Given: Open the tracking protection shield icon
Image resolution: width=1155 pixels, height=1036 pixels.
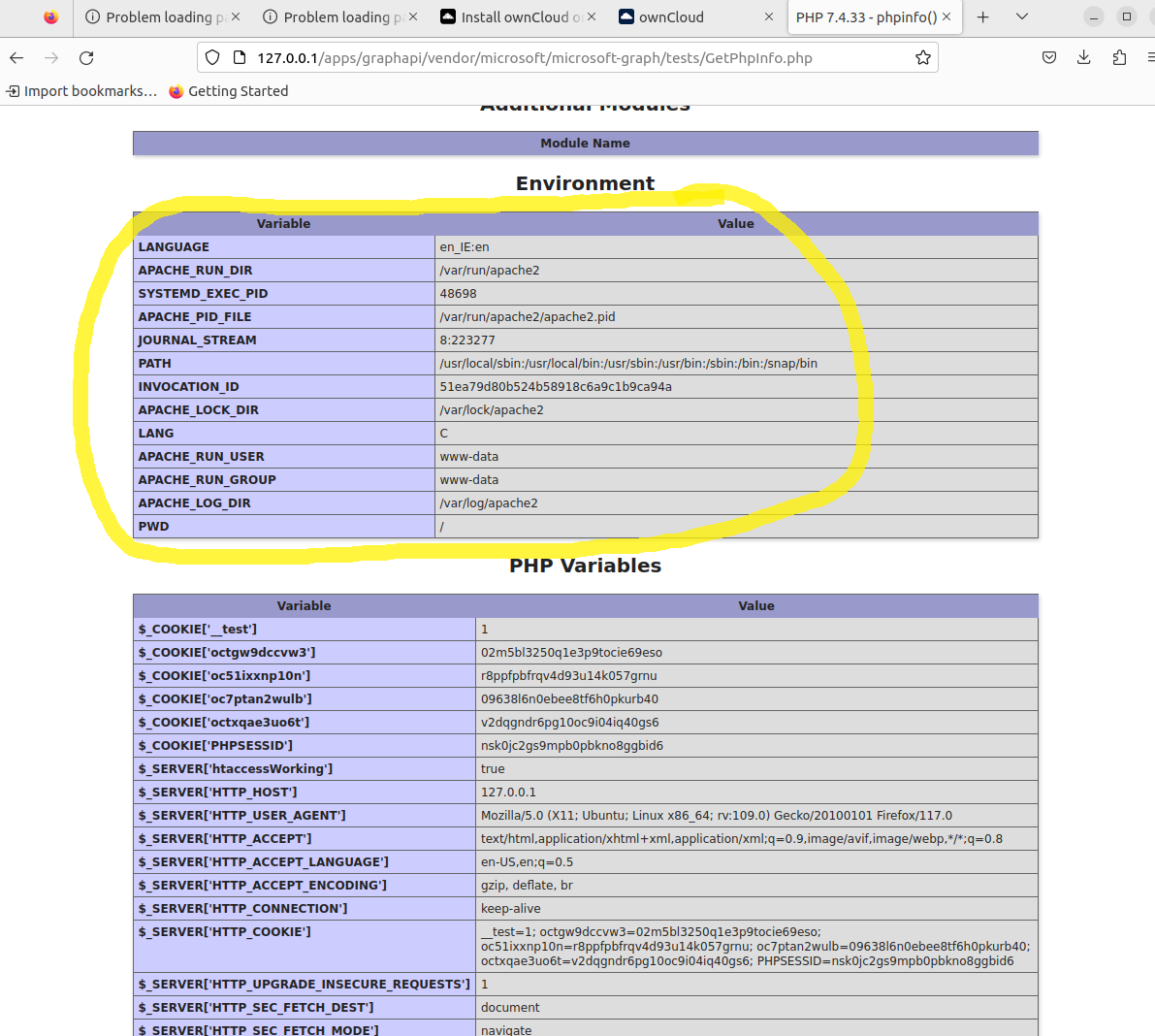Looking at the screenshot, I should pyautogui.click(x=212, y=57).
